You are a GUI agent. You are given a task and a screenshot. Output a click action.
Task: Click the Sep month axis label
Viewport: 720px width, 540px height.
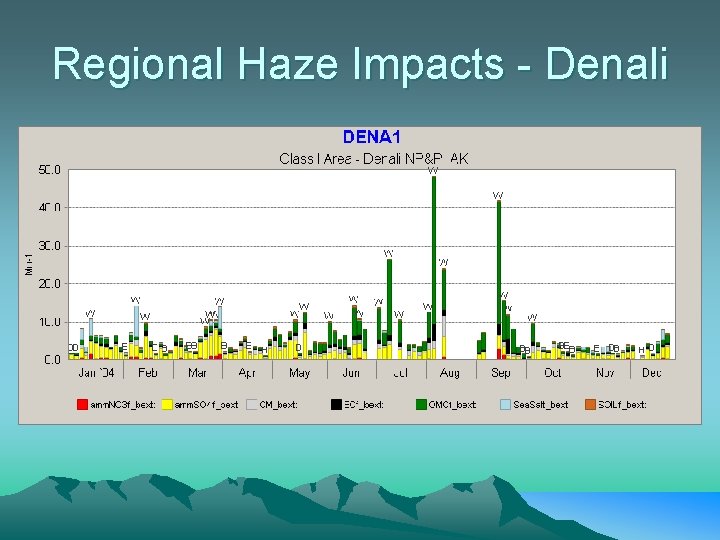501,373
